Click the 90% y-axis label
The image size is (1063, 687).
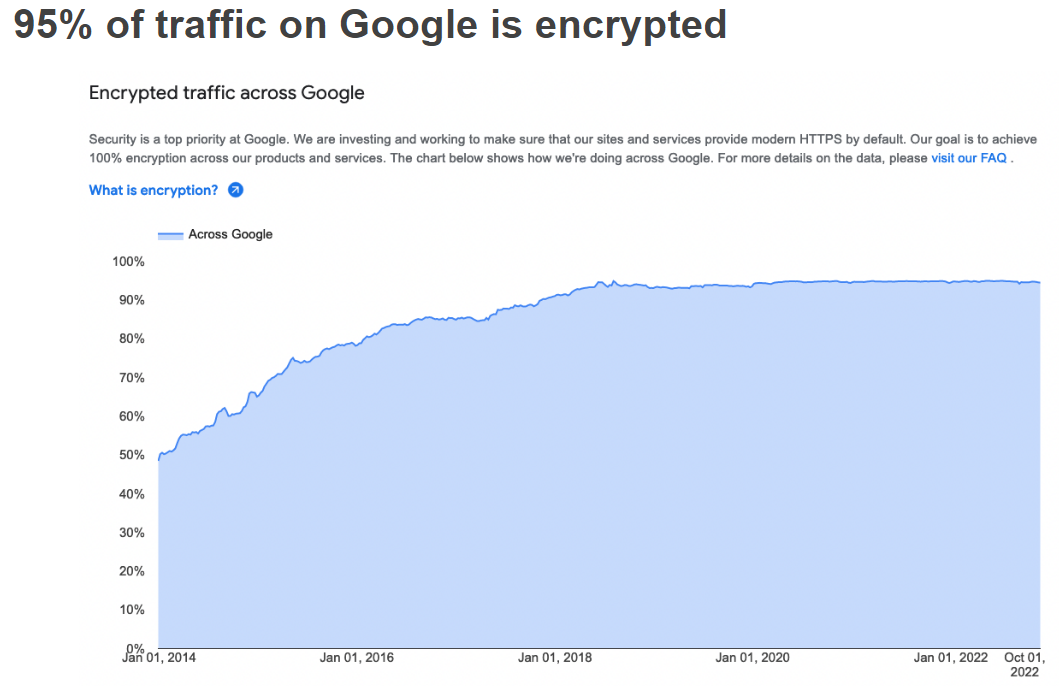click(x=130, y=300)
